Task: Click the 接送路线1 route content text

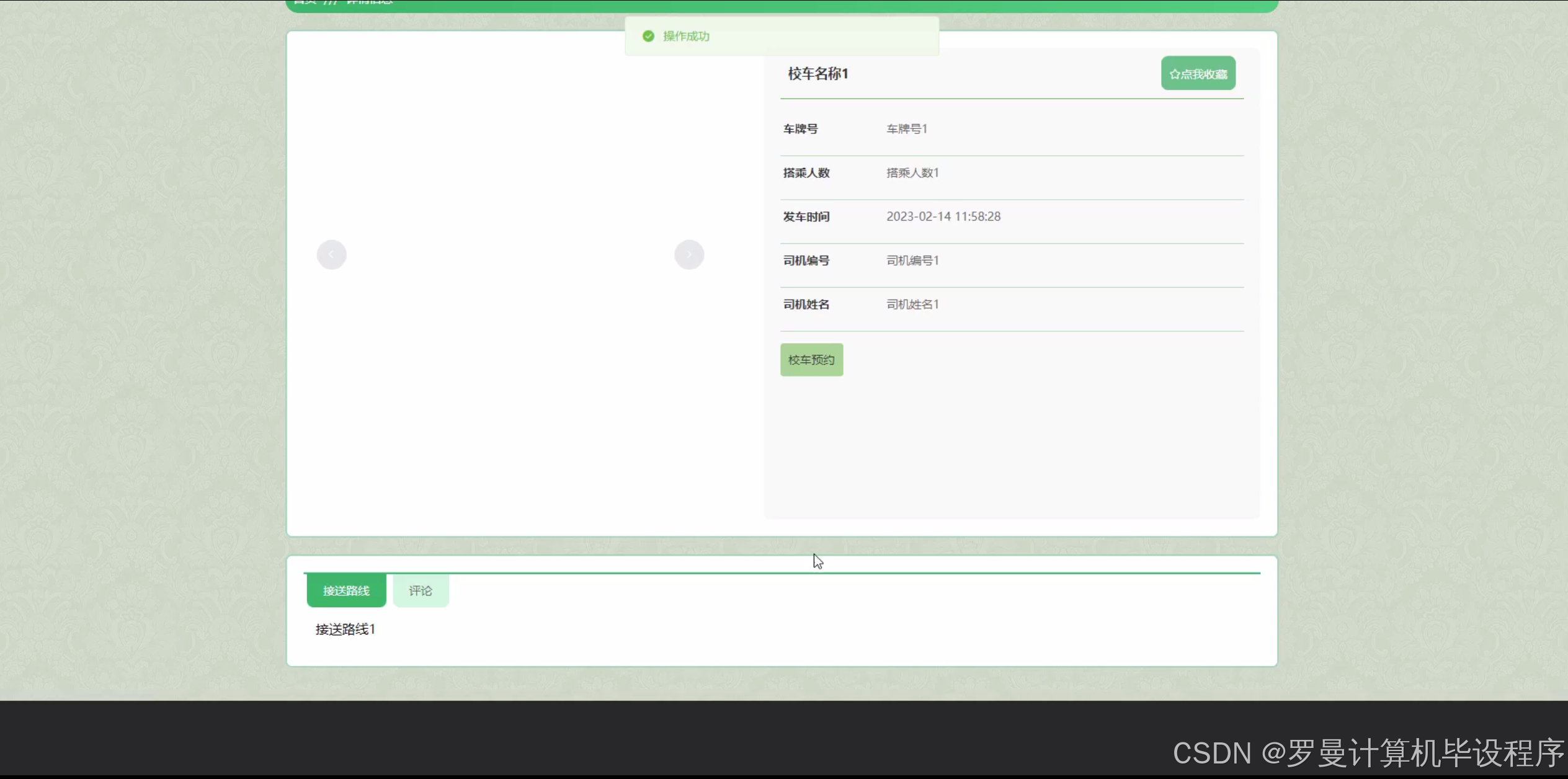Action: click(345, 630)
